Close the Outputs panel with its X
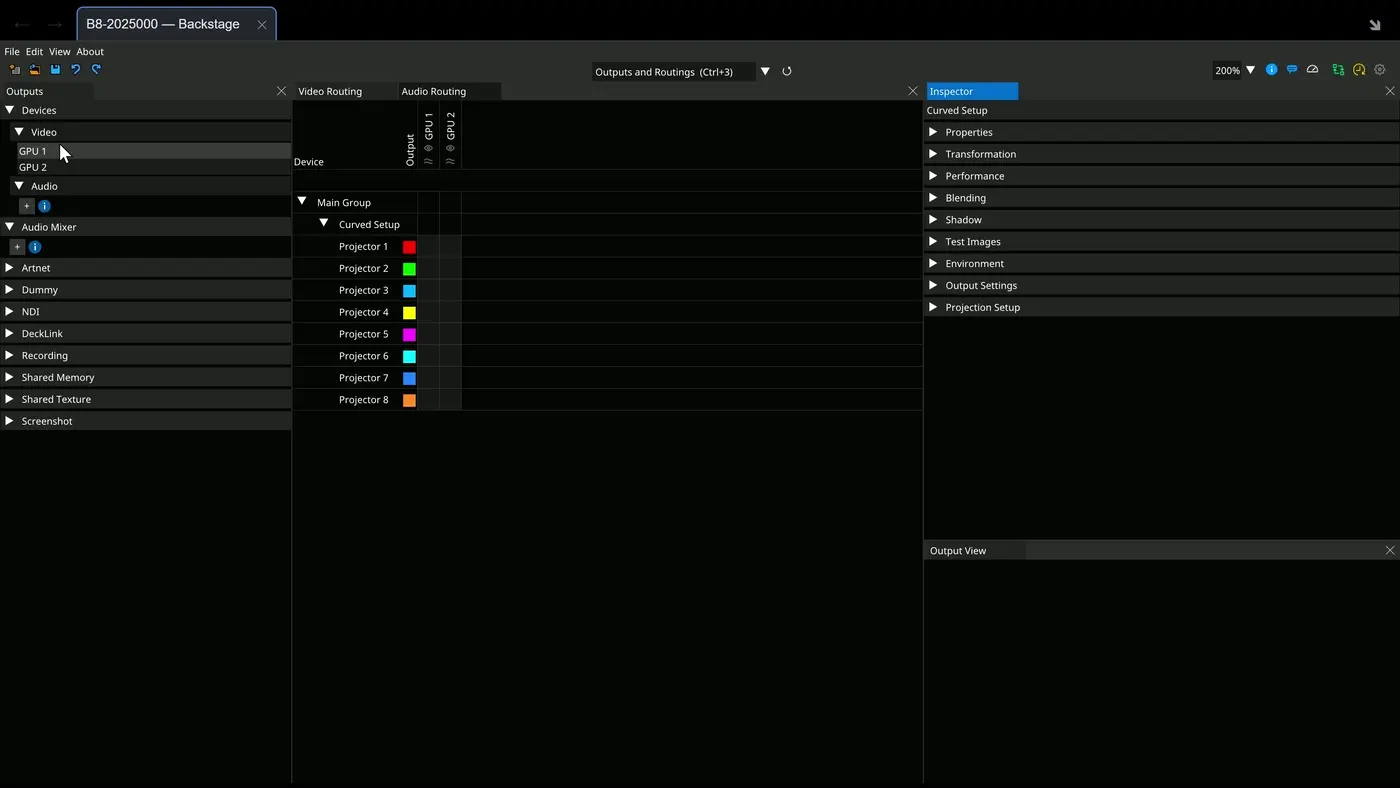The image size is (1400, 788). [x=281, y=91]
